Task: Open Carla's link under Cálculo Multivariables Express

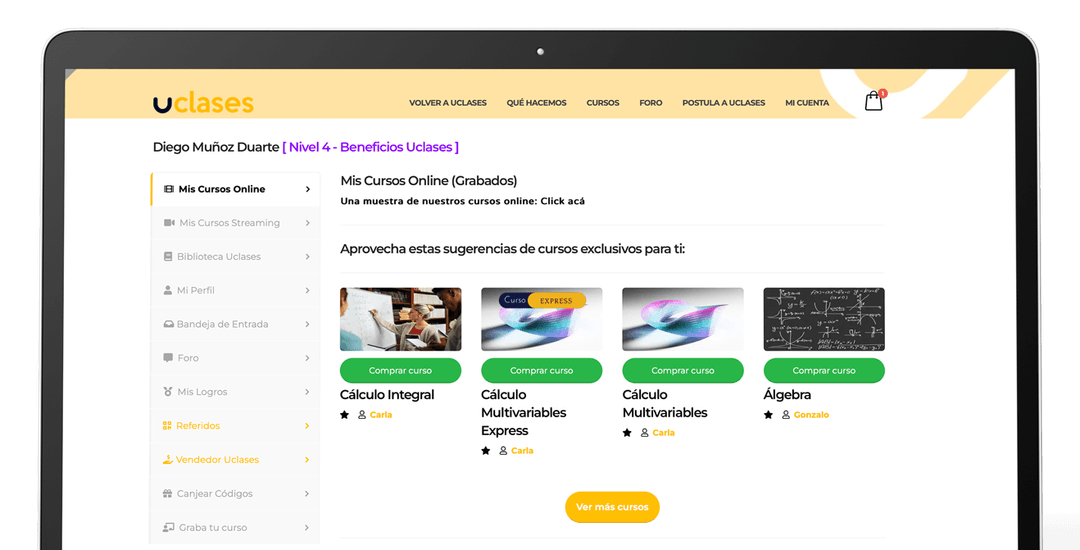Action: tap(522, 451)
